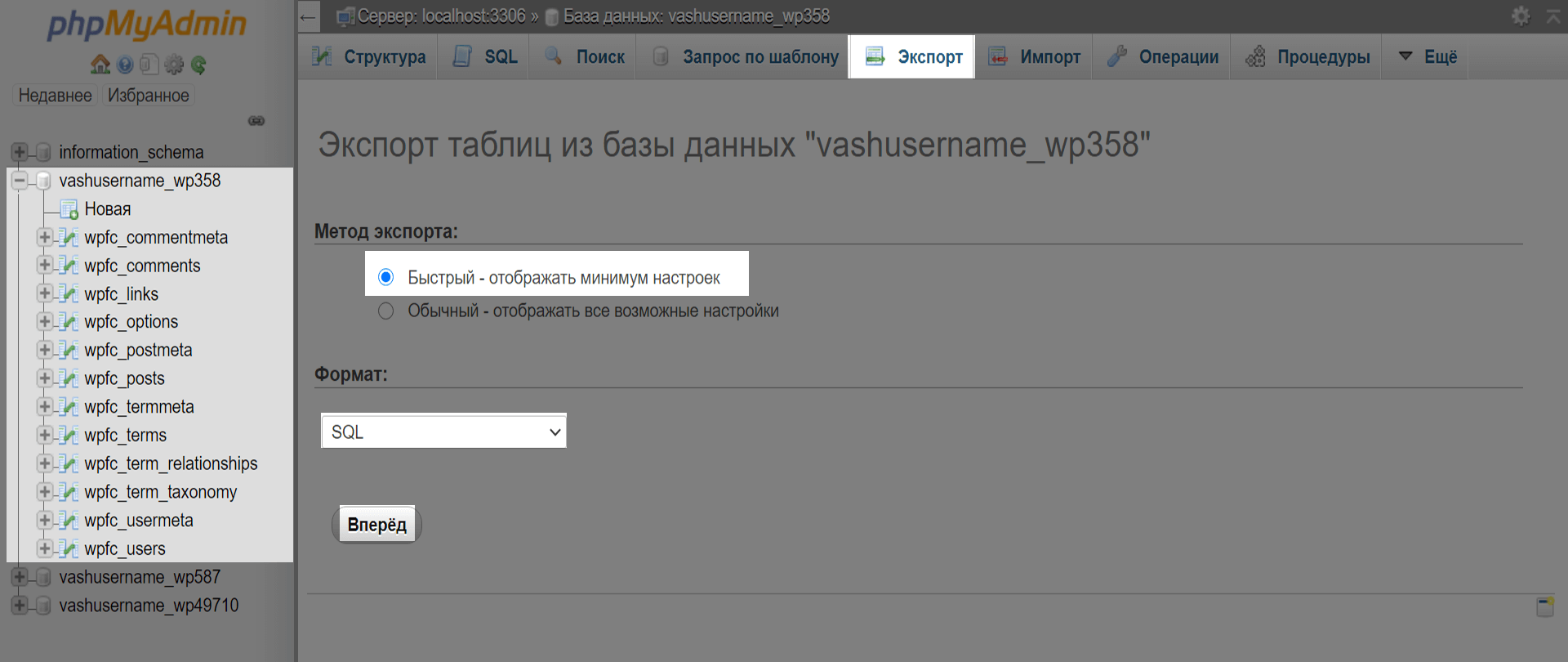
Task: Expand the vashusername_wp49710 database
Action: [20, 606]
